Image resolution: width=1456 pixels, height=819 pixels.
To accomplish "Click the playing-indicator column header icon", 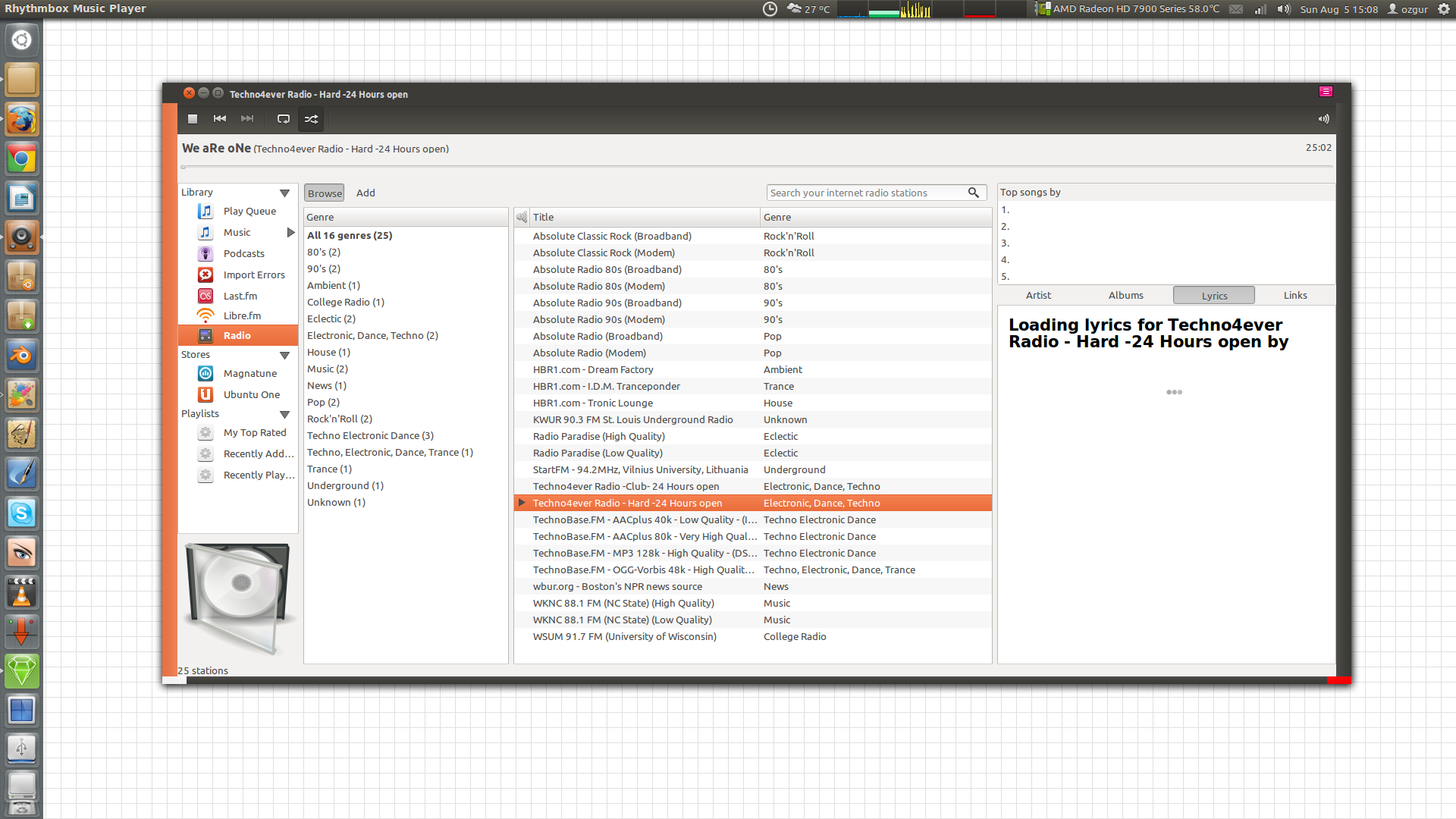I will coord(522,218).
